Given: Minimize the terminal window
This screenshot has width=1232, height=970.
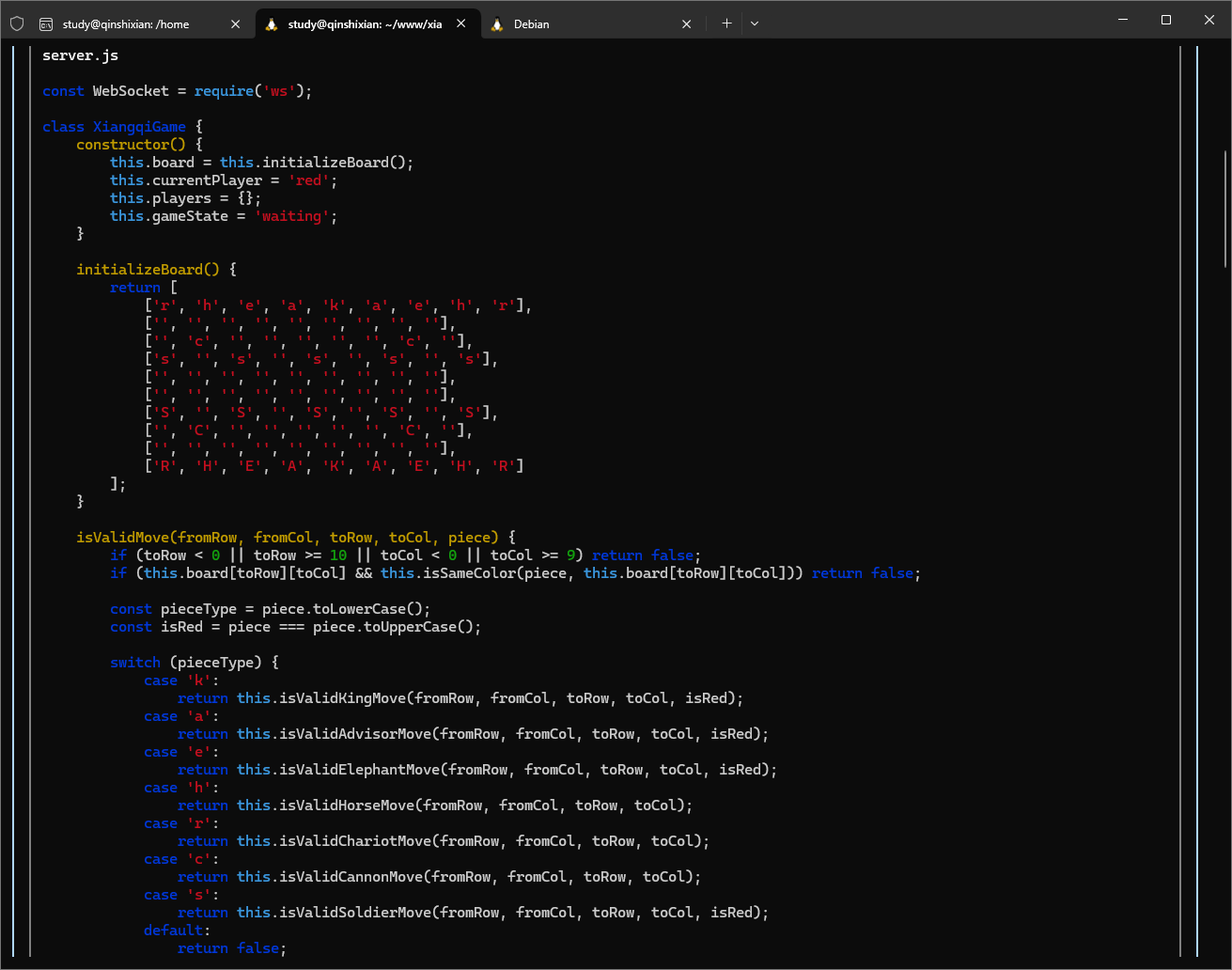Looking at the screenshot, I should coord(1122,20).
